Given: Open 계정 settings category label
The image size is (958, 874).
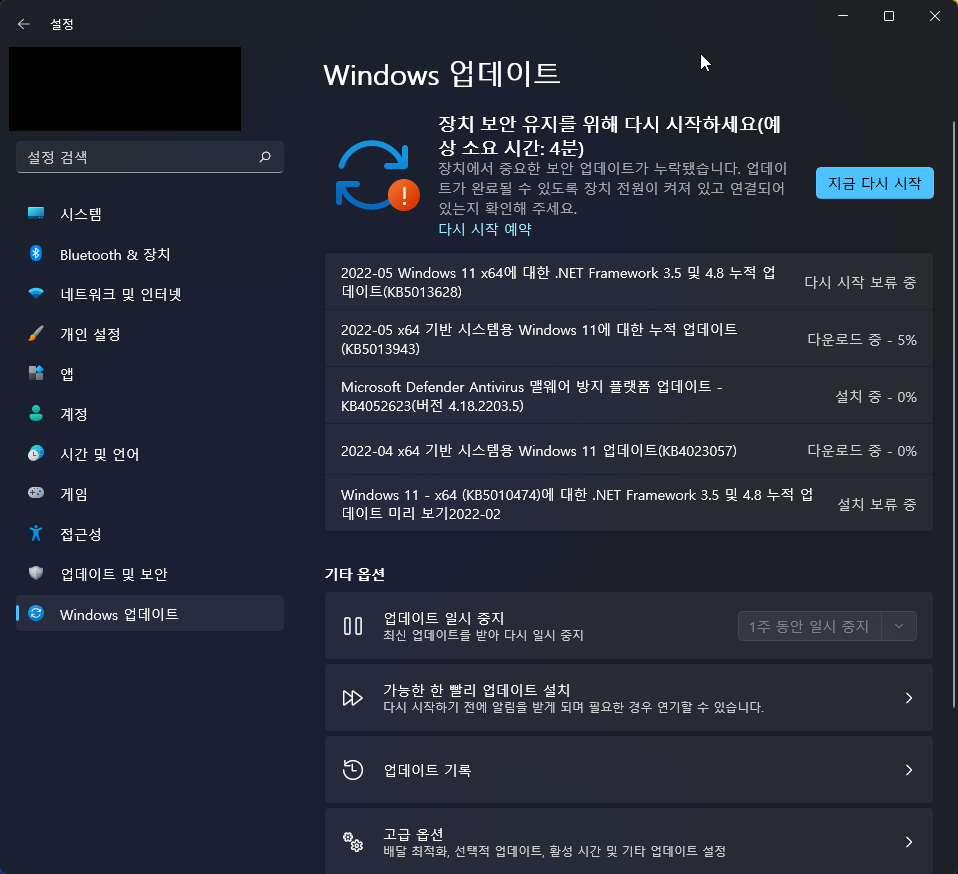Looking at the screenshot, I should pos(73,414).
